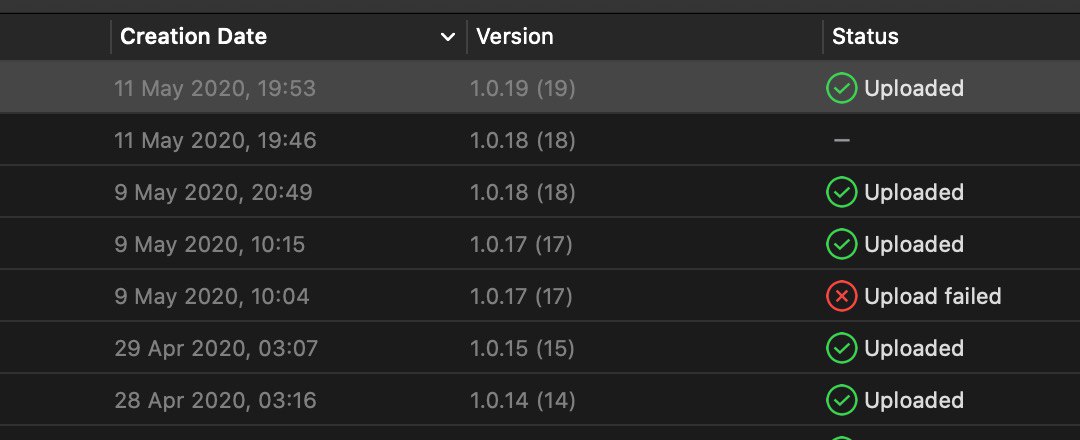This screenshot has width=1080, height=440.
Task: Sort archives by Status column header
Action: pyautogui.click(x=865, y=37)
